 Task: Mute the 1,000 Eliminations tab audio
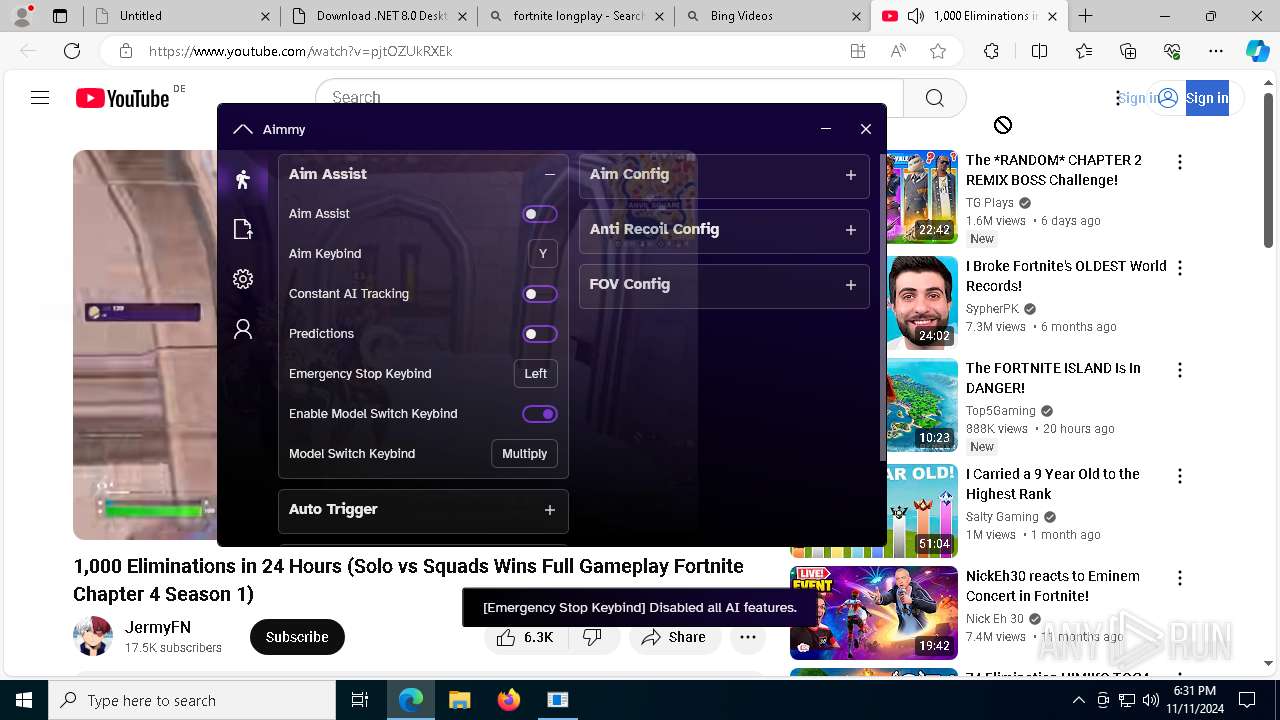pyautogui.click(x=915, y=16)
